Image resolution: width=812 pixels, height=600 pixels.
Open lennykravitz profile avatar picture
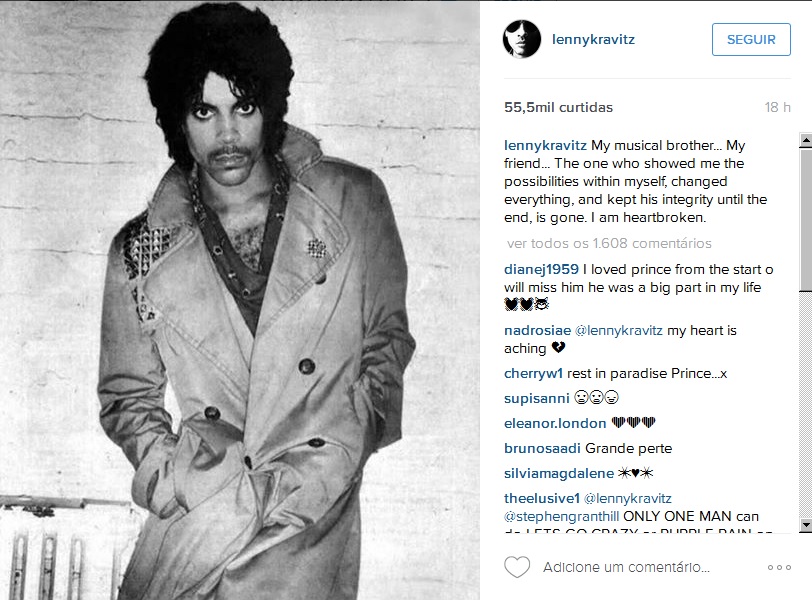point(521,39)
